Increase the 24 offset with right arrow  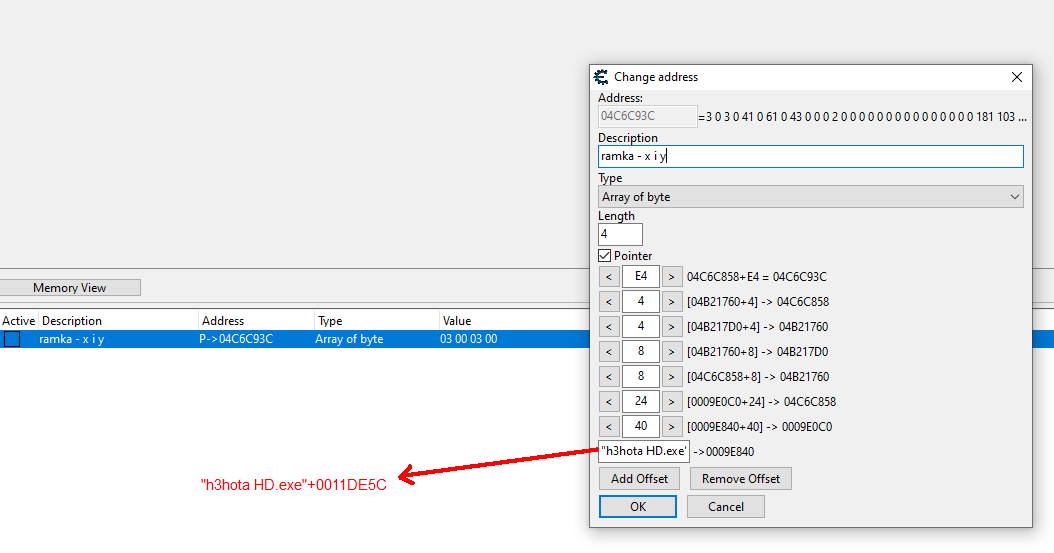[x=672, y=402]
